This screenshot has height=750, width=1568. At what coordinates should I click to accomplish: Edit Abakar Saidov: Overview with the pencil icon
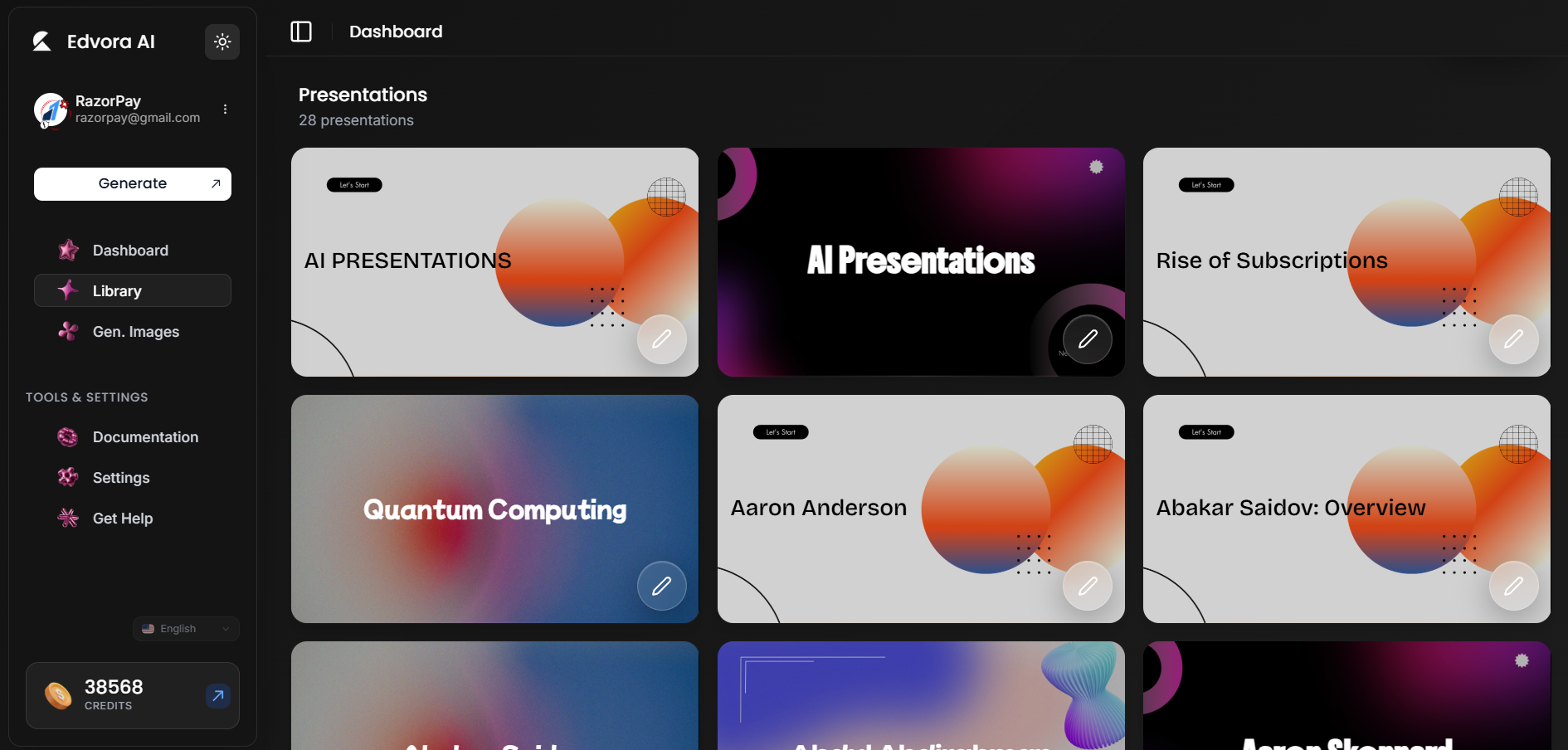click(x=1514, y=586)
